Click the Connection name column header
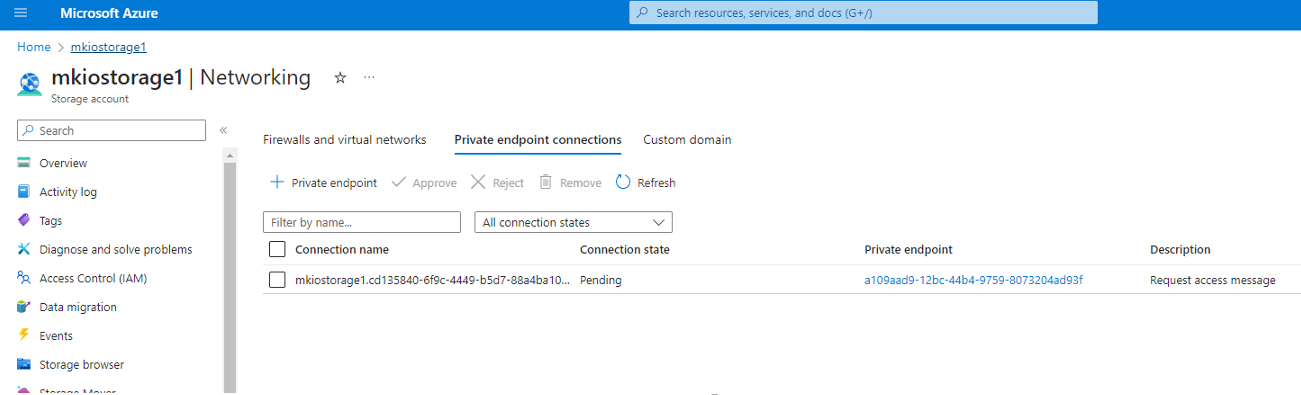This screenshot has height=395, width=1301. pyautogui.click(x=342, y=249)
